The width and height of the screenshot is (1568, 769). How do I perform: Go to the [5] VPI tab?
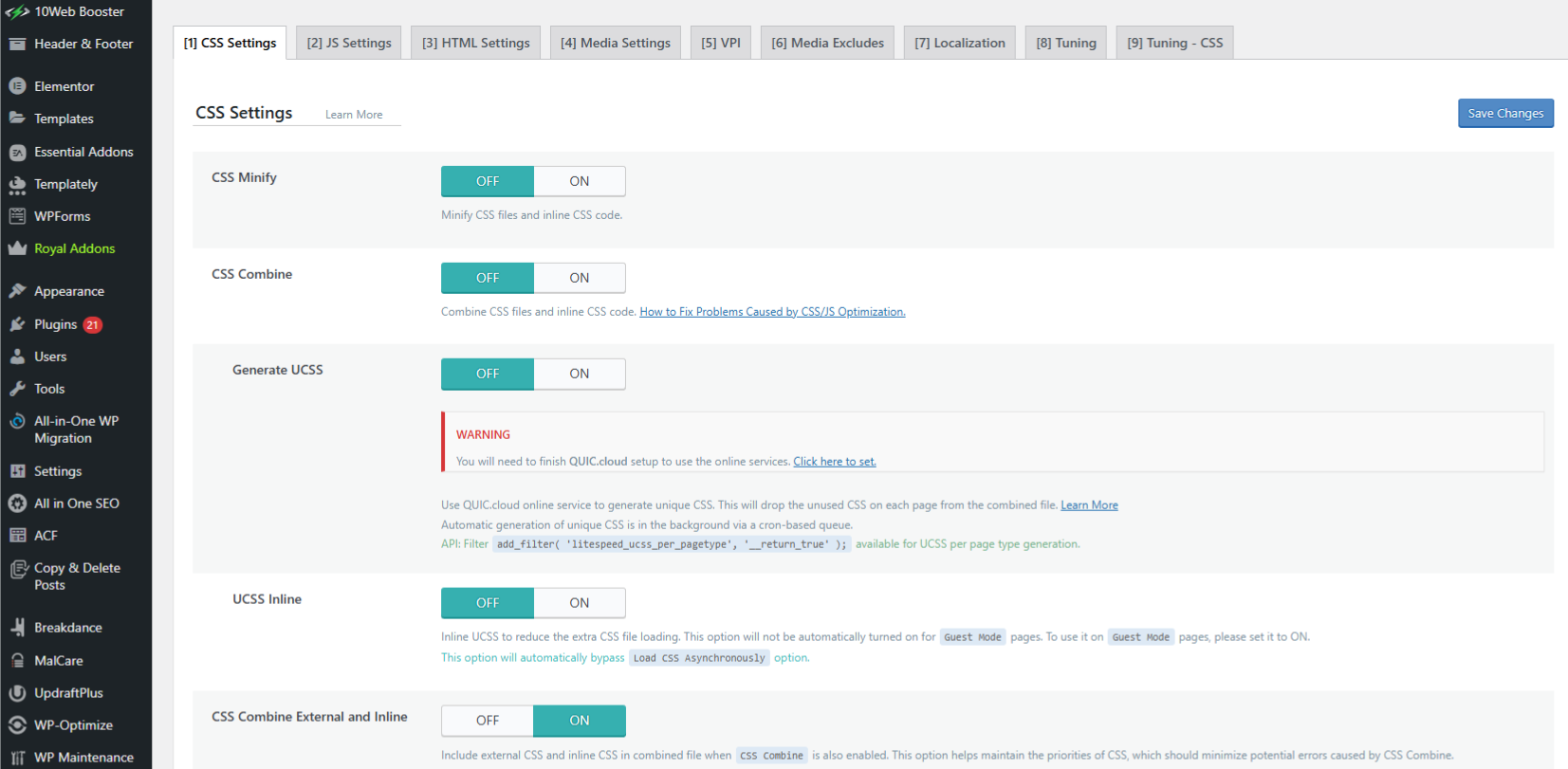point(721,43)
